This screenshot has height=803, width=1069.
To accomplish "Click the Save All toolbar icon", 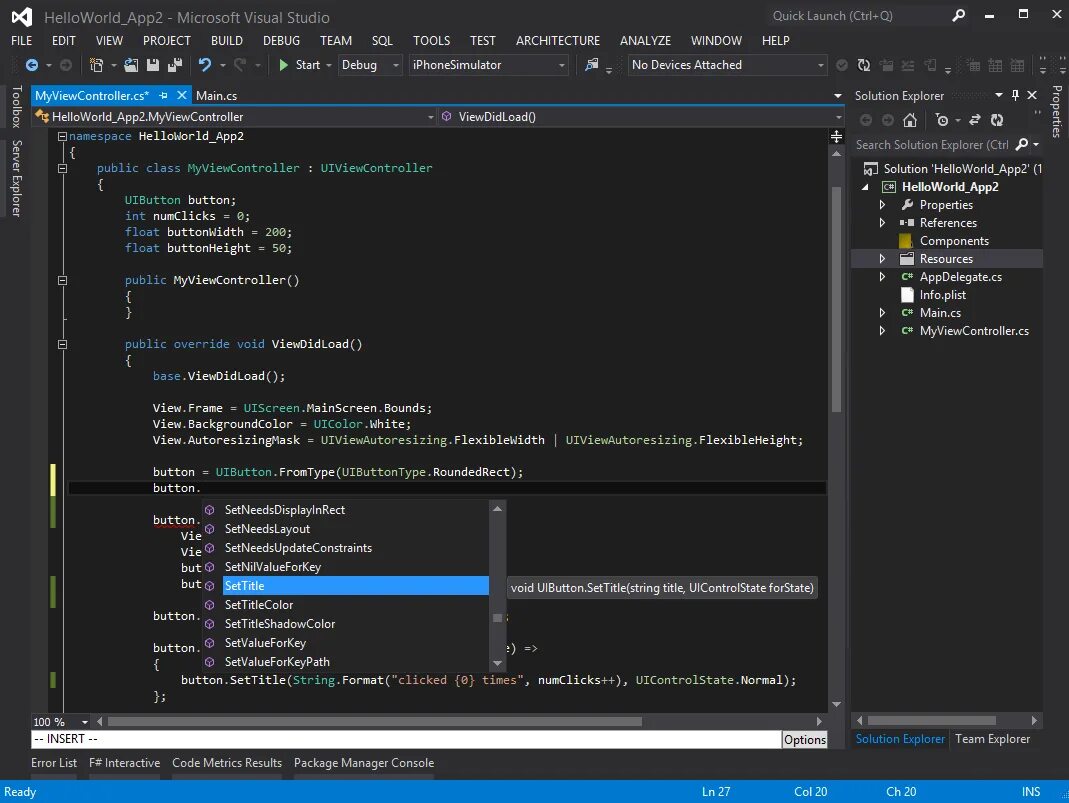I will 175,65.
